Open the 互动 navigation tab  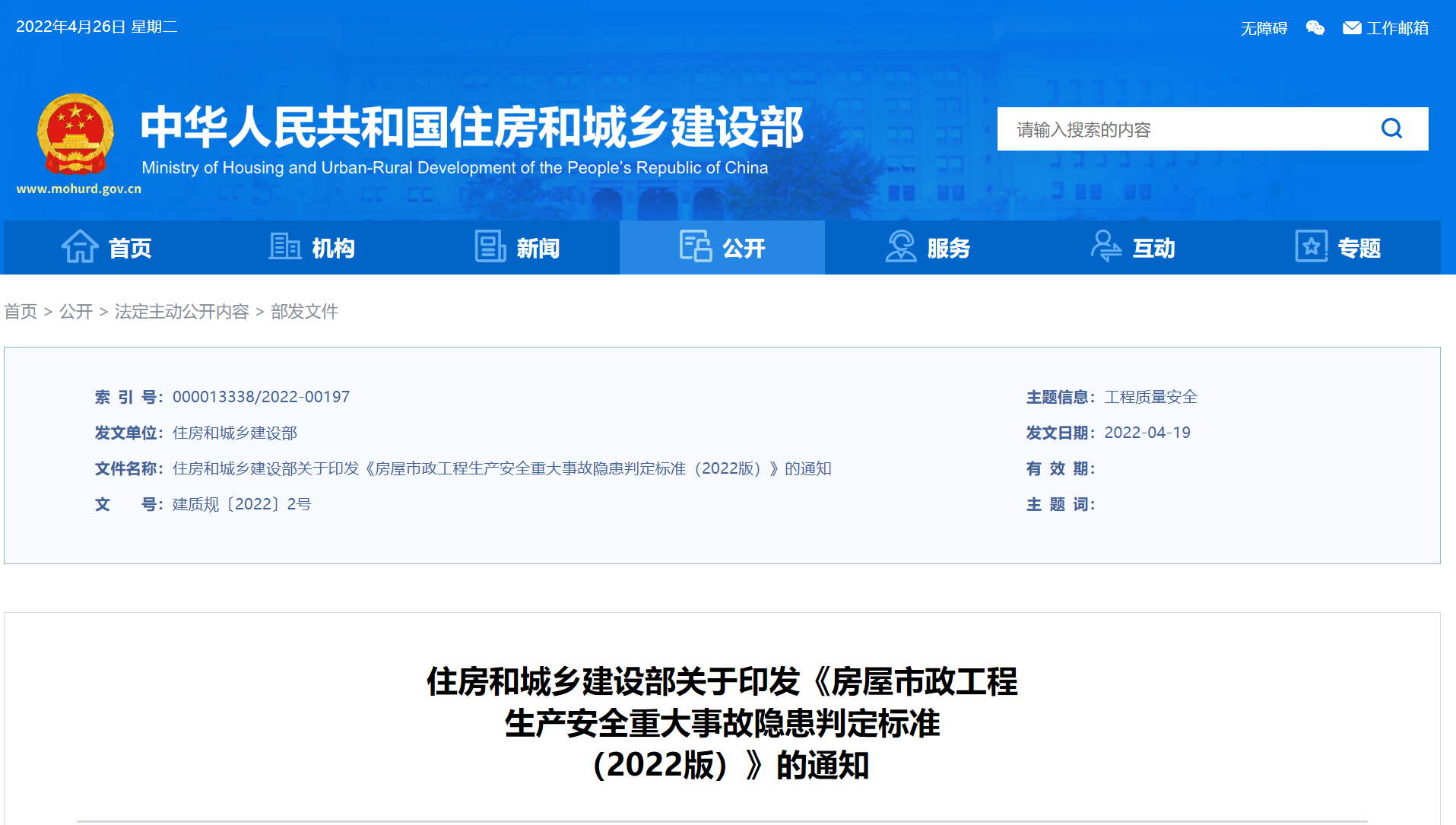coord(1133,247)
